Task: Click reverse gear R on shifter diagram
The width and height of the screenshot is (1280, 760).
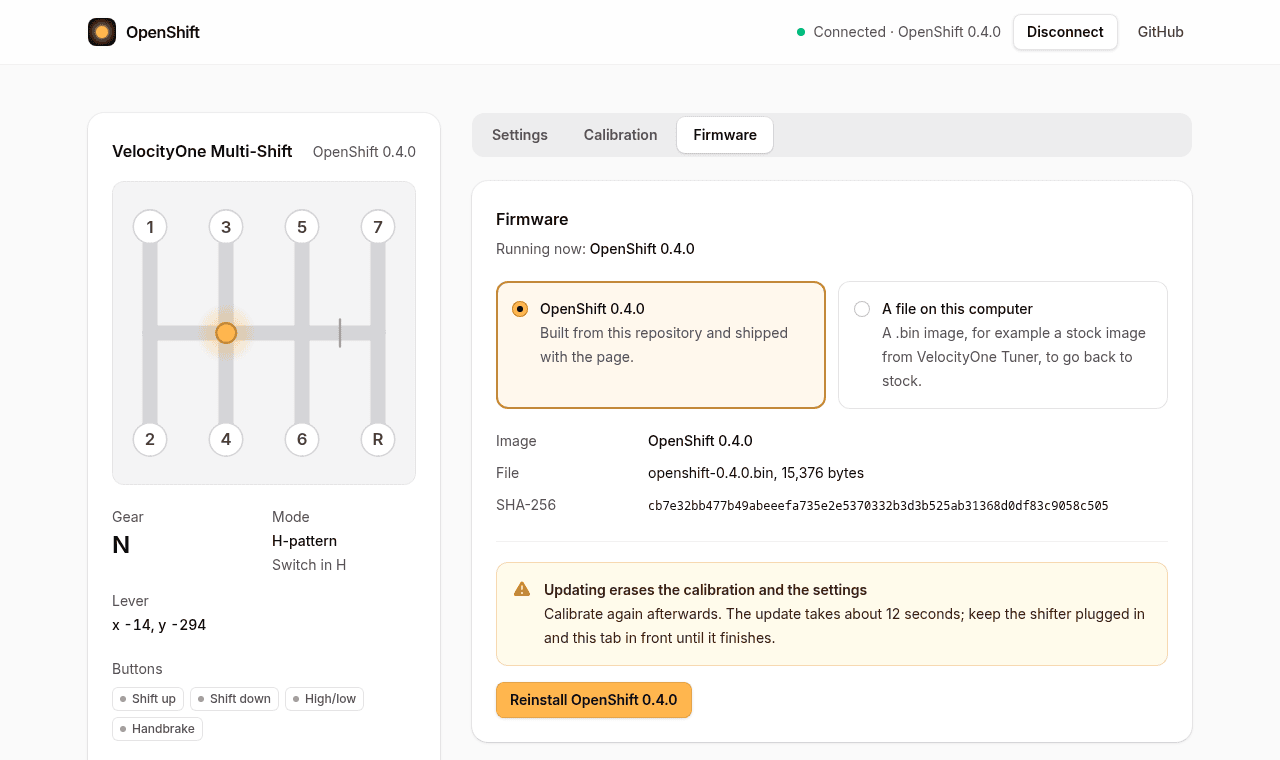Action: 378,439
